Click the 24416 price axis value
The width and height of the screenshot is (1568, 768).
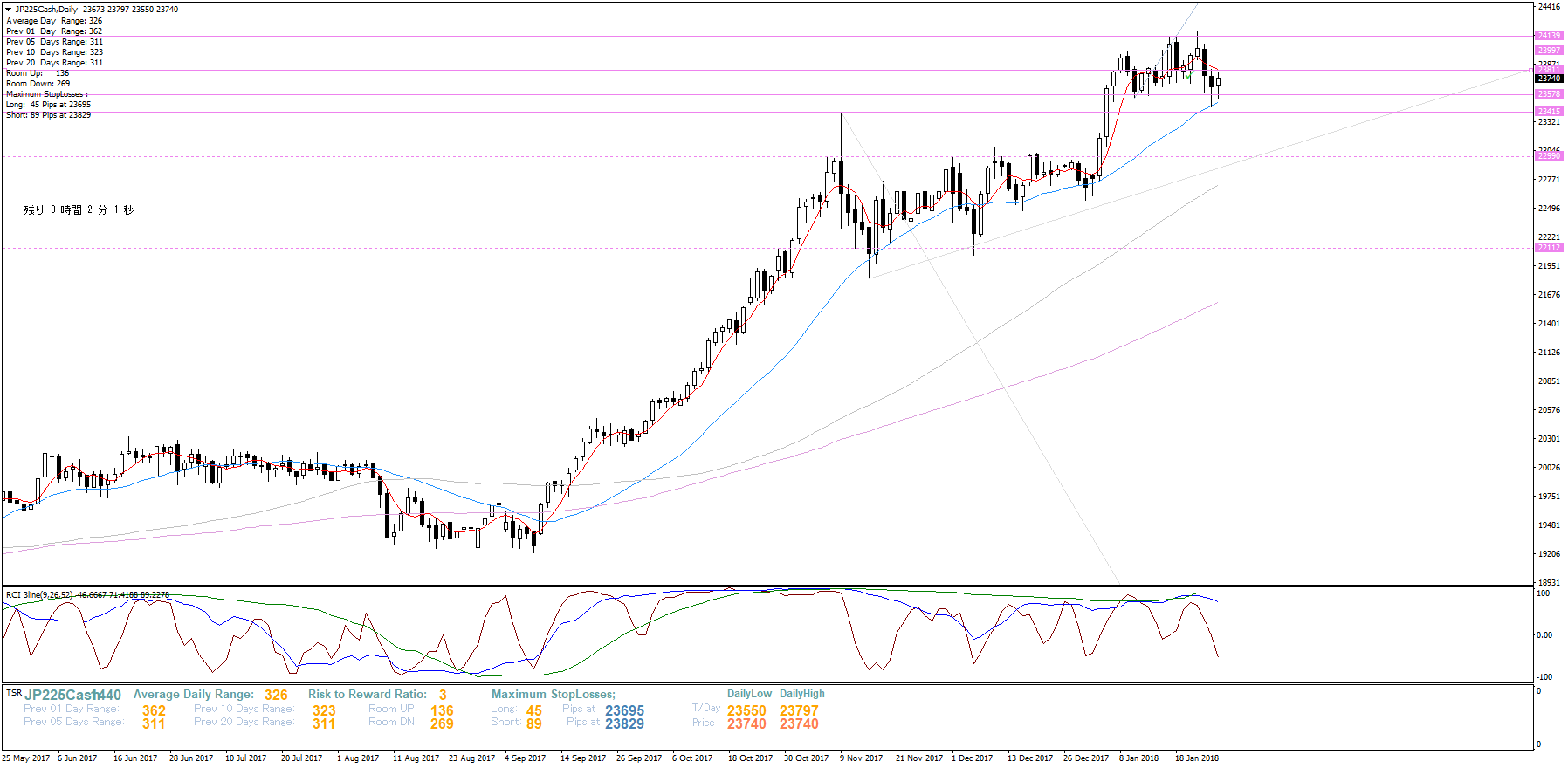click(1549, 7)
